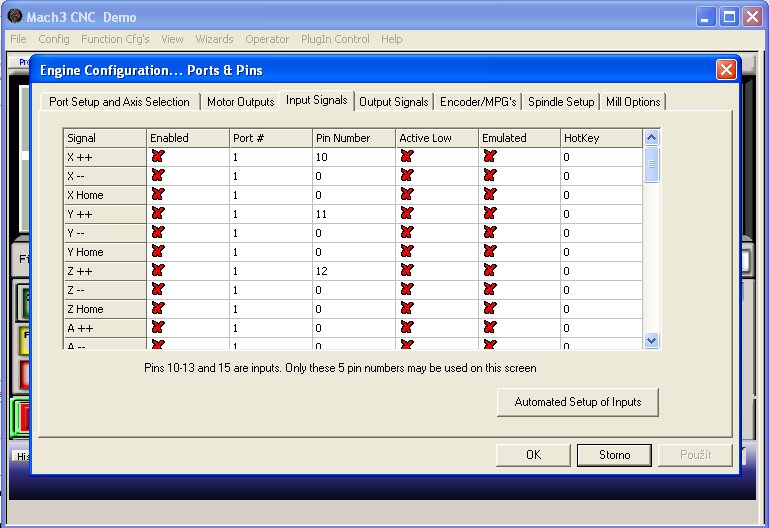The height and width of the screenshot is (528, 769).
Task: Select the Pin Number cell for X ++
Action: (354, 157)
